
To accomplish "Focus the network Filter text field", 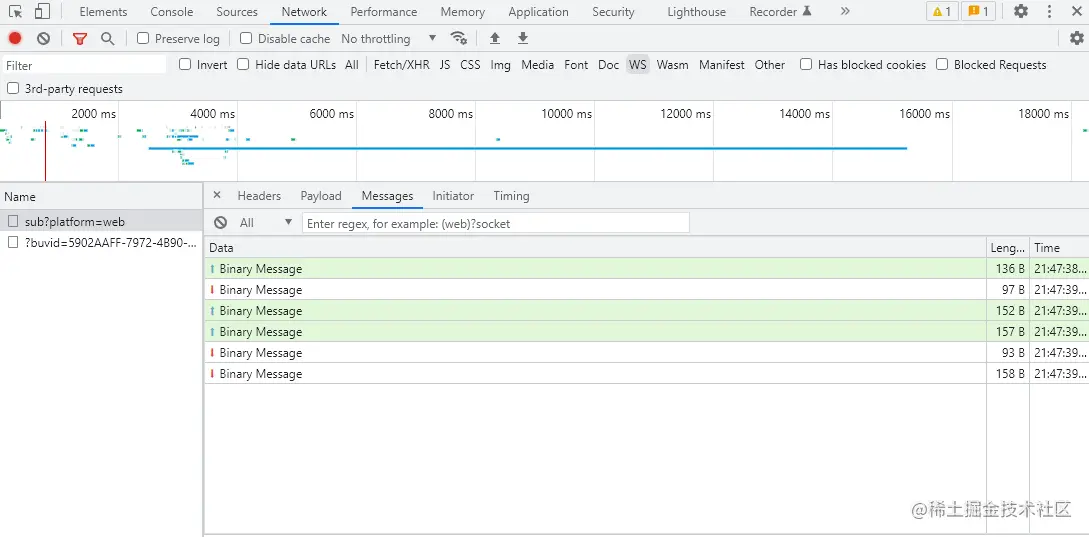I will coord(84,65).
